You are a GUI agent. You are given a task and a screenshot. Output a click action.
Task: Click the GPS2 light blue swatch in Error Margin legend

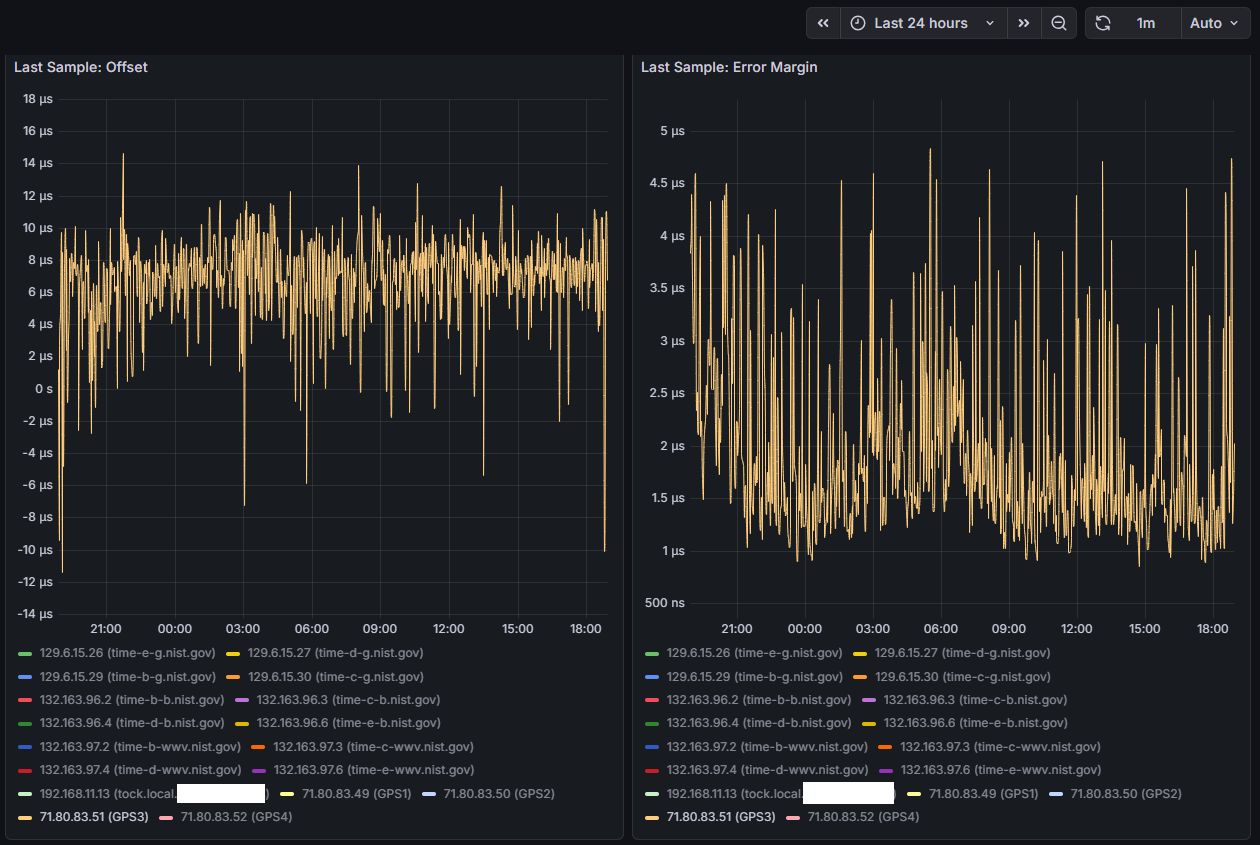(x=1056, y=794)
